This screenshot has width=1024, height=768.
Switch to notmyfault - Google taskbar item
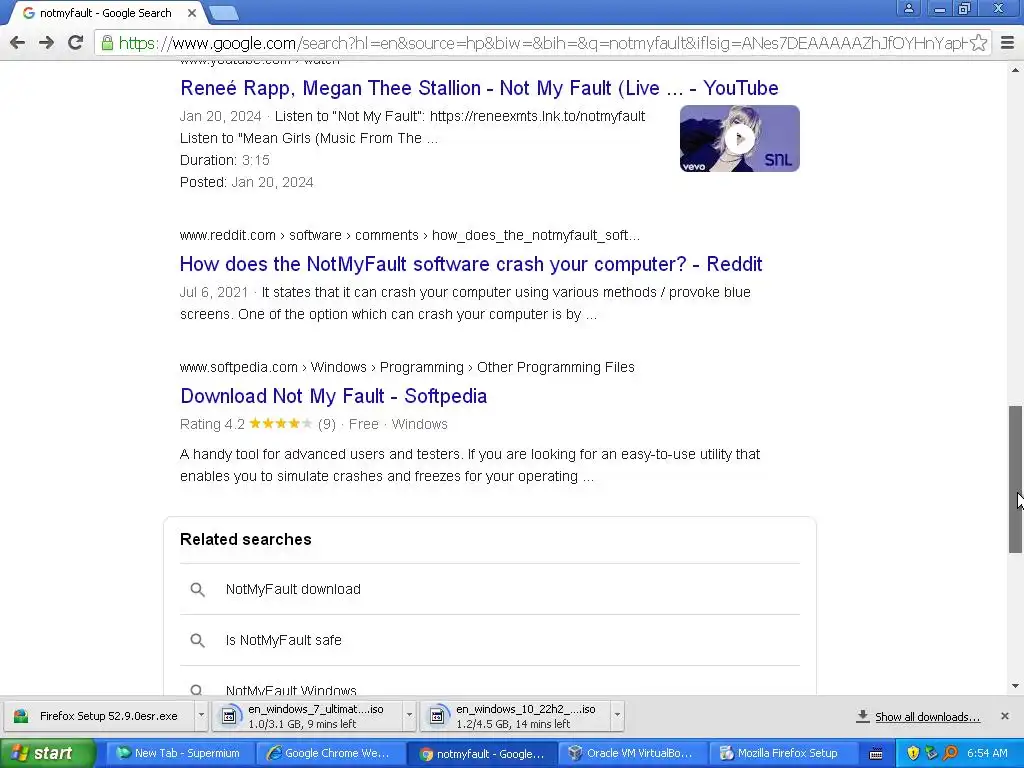click(x=481, y=753)
